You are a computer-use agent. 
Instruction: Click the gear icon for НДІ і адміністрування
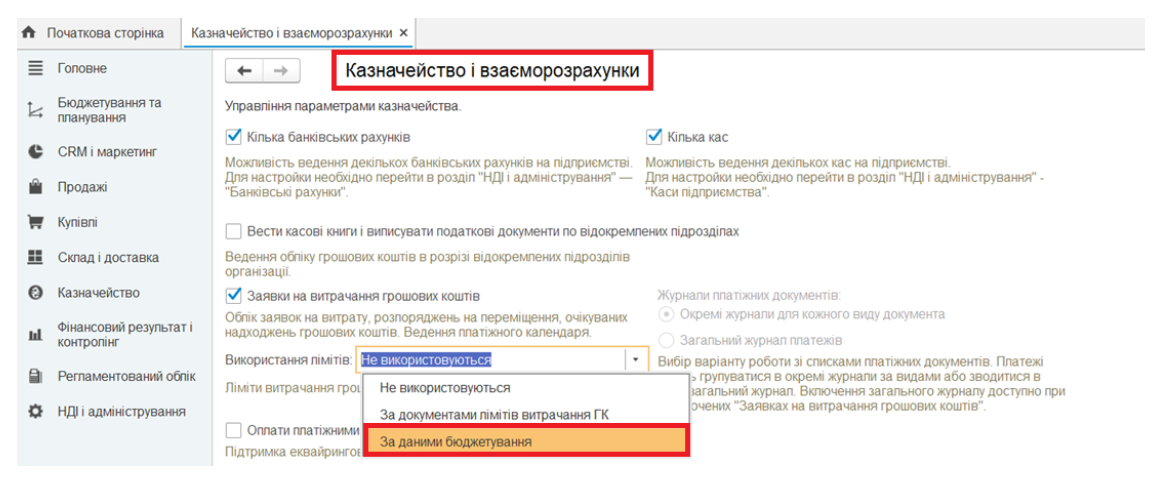coord(35,411)
